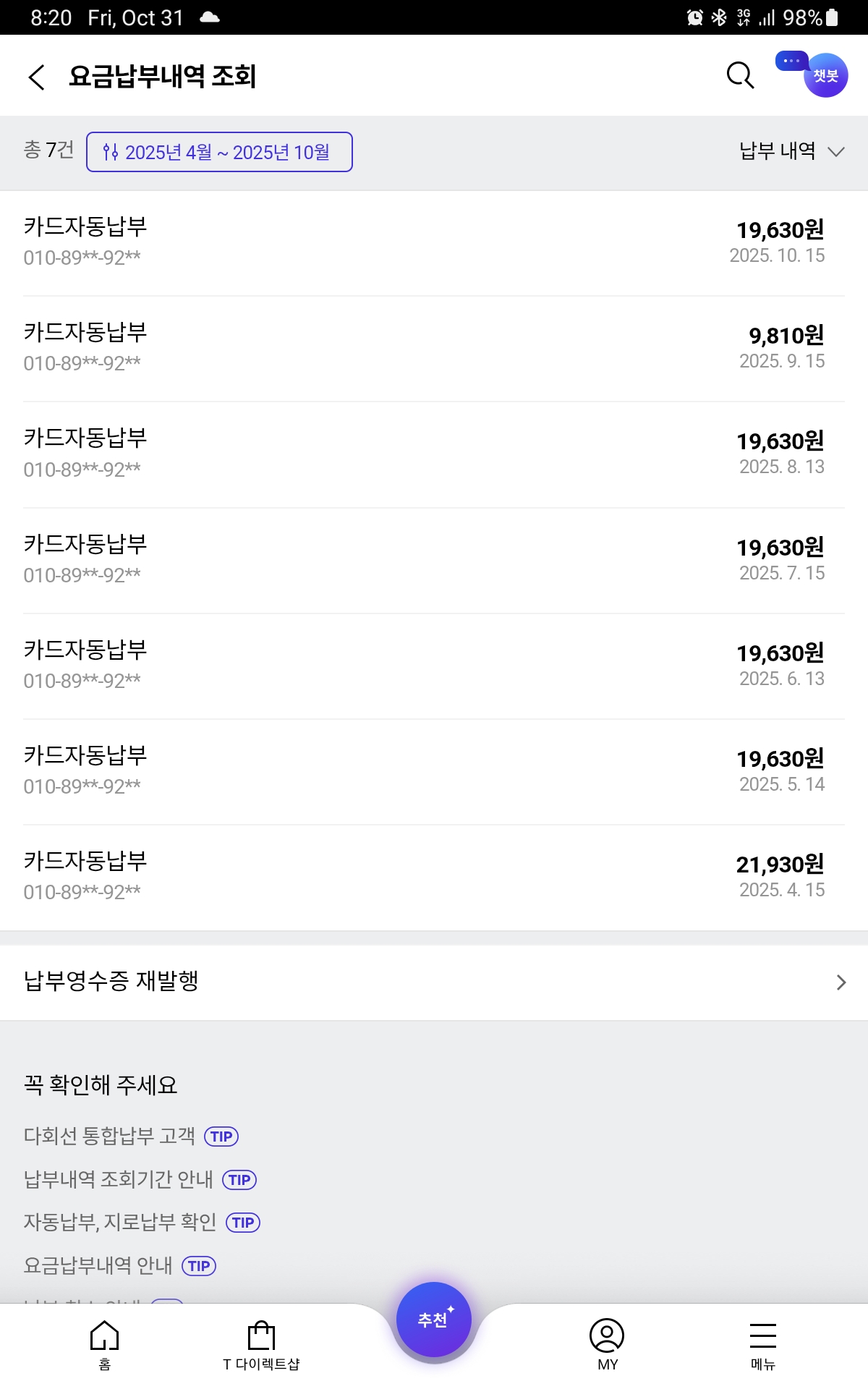Go to 홈 home icon
Screen dimensions: 868x1389
(x=104, y=1343)
